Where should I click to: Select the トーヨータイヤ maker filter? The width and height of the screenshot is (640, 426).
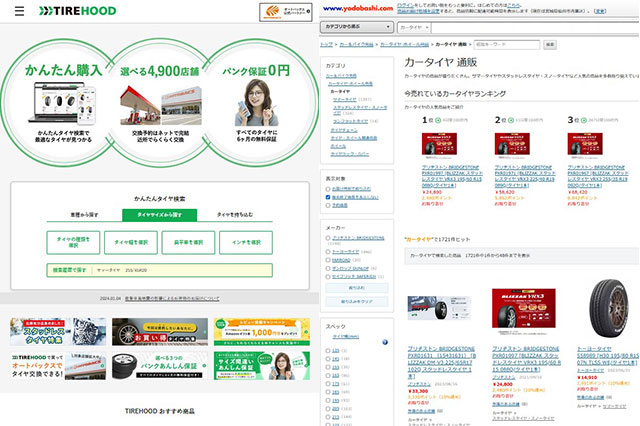(x=328, y=252)
